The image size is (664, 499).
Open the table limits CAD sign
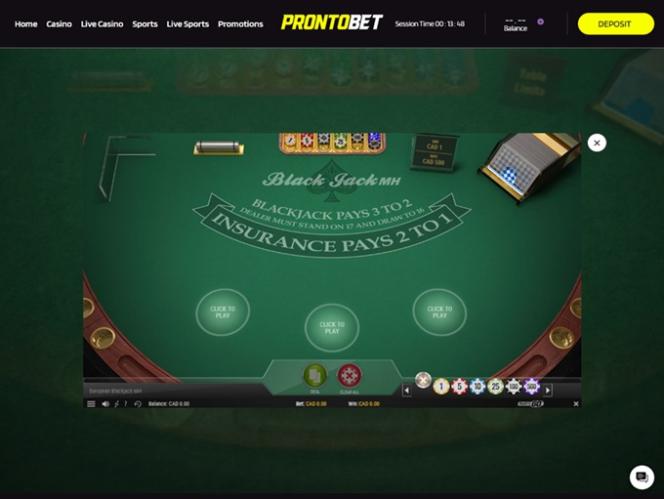pyautogui.click(x=434, y=153)
